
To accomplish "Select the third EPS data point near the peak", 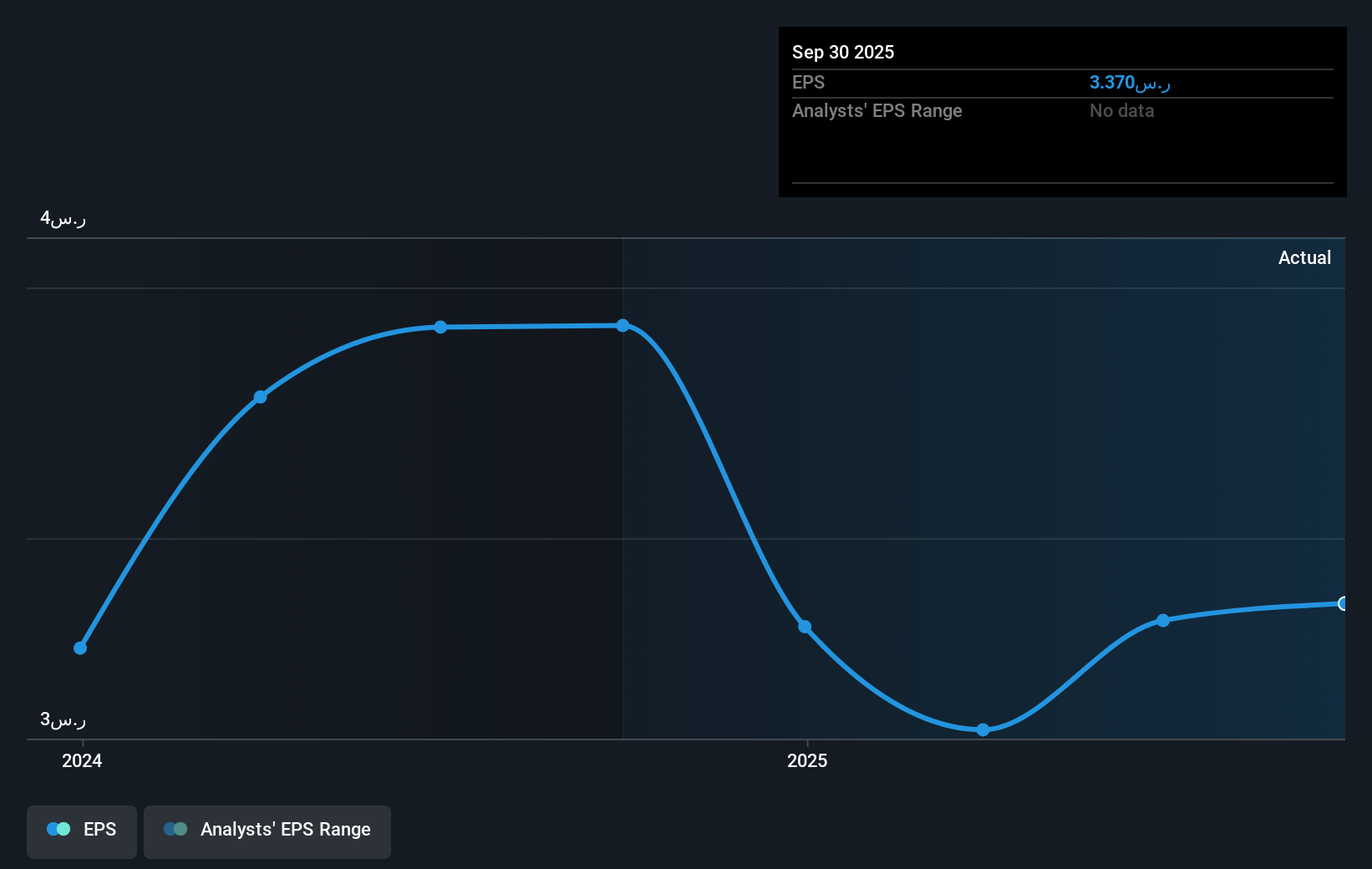I will click(x=440, y=327).
